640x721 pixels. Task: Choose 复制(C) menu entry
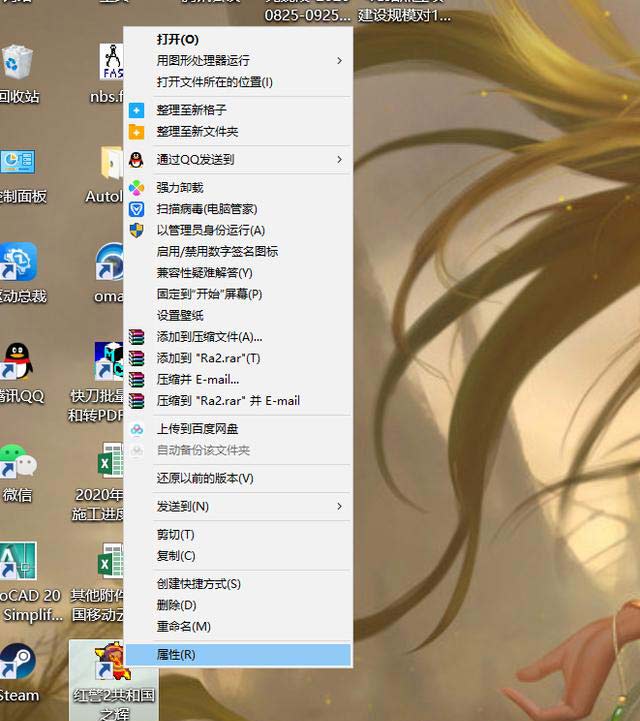[238, 555]
